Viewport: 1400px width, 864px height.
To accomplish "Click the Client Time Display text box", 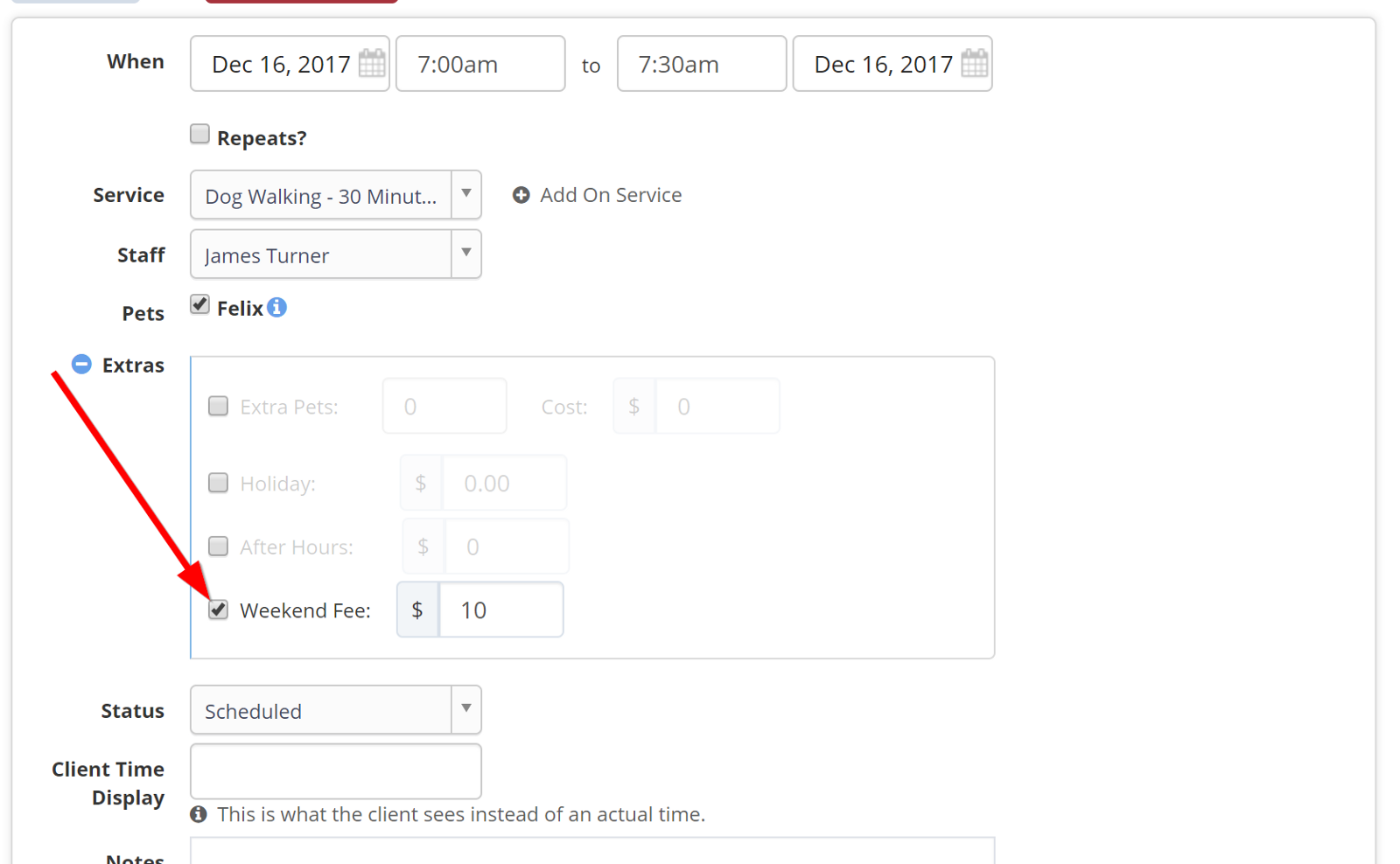I will click(x=336, y=771).
